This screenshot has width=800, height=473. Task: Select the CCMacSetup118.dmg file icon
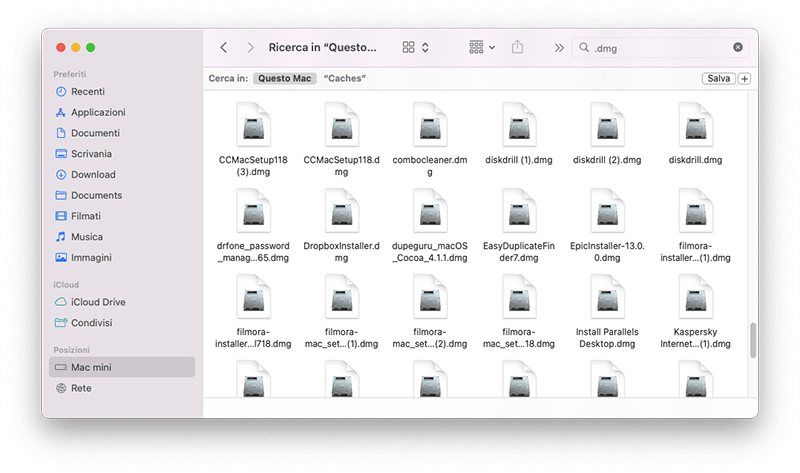341,125
